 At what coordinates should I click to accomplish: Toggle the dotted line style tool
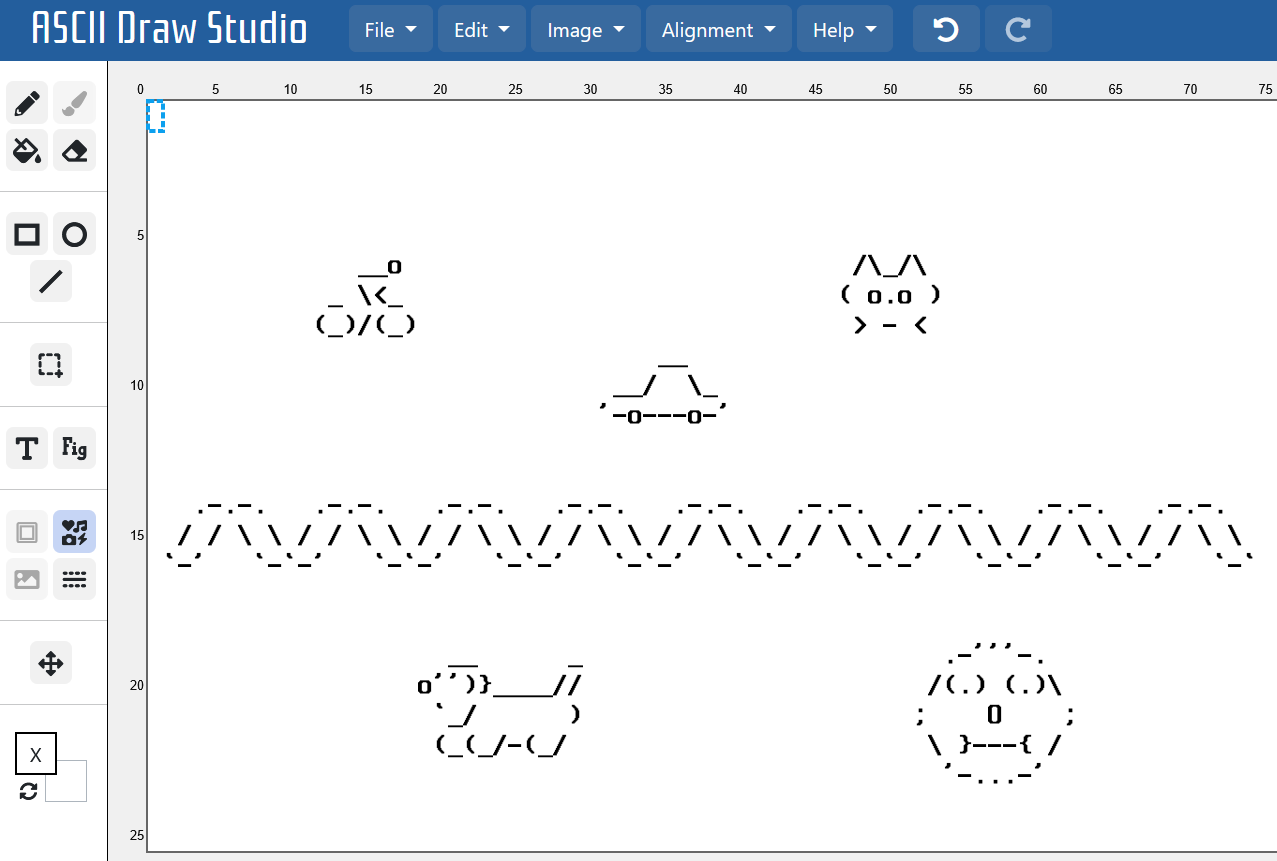[x=74, y=579]
